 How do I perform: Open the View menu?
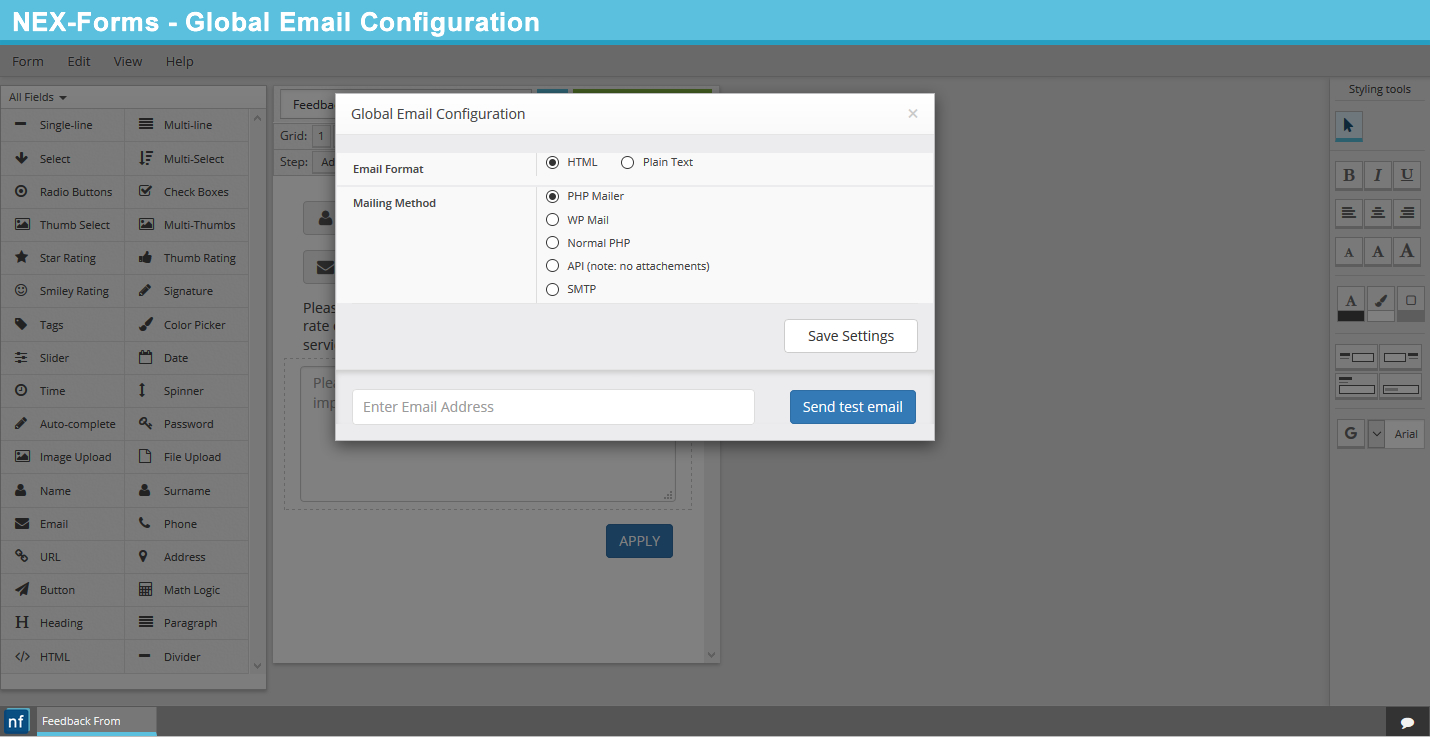click(127, 61)
